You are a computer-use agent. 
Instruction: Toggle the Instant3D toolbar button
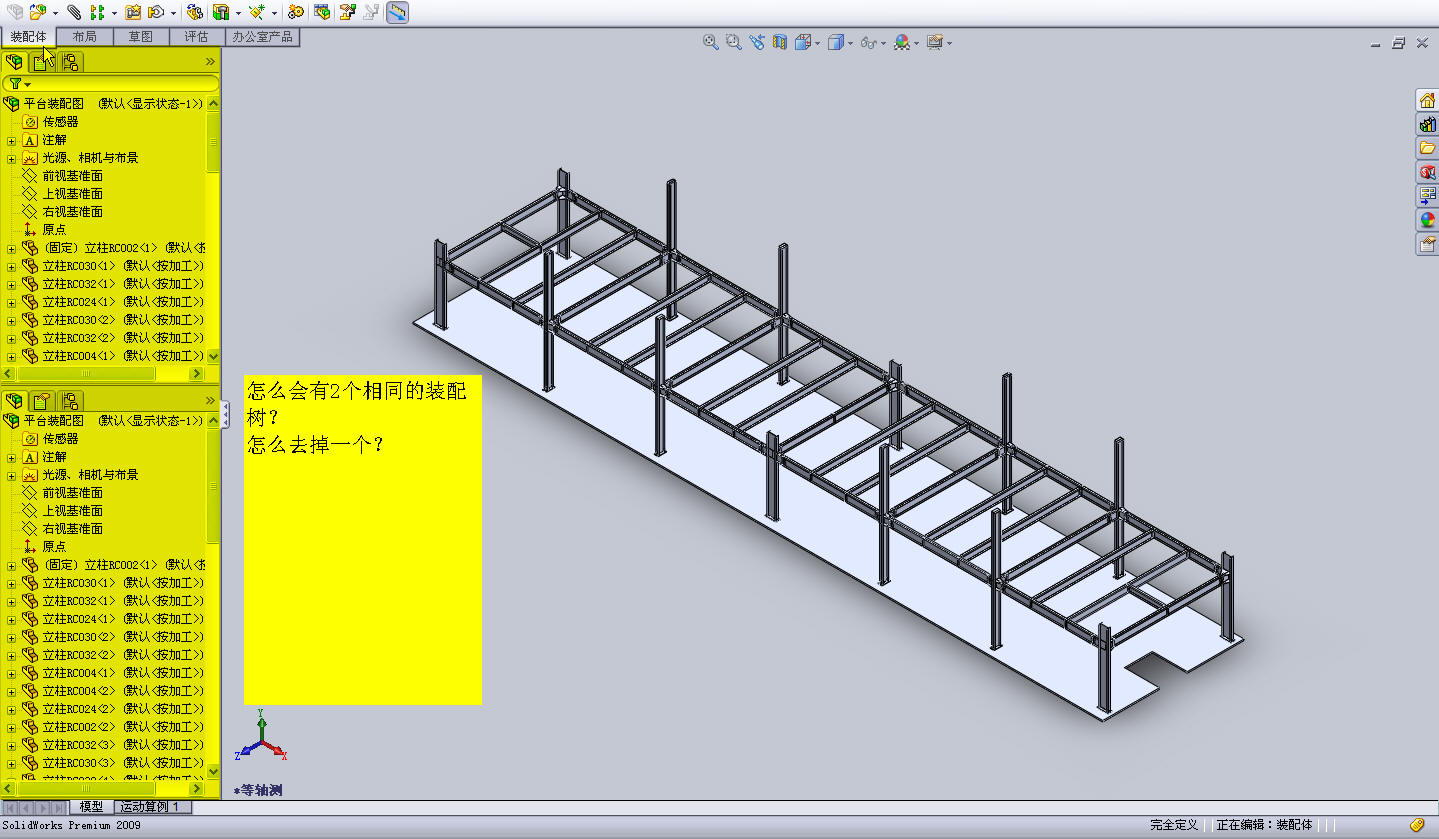397,12
